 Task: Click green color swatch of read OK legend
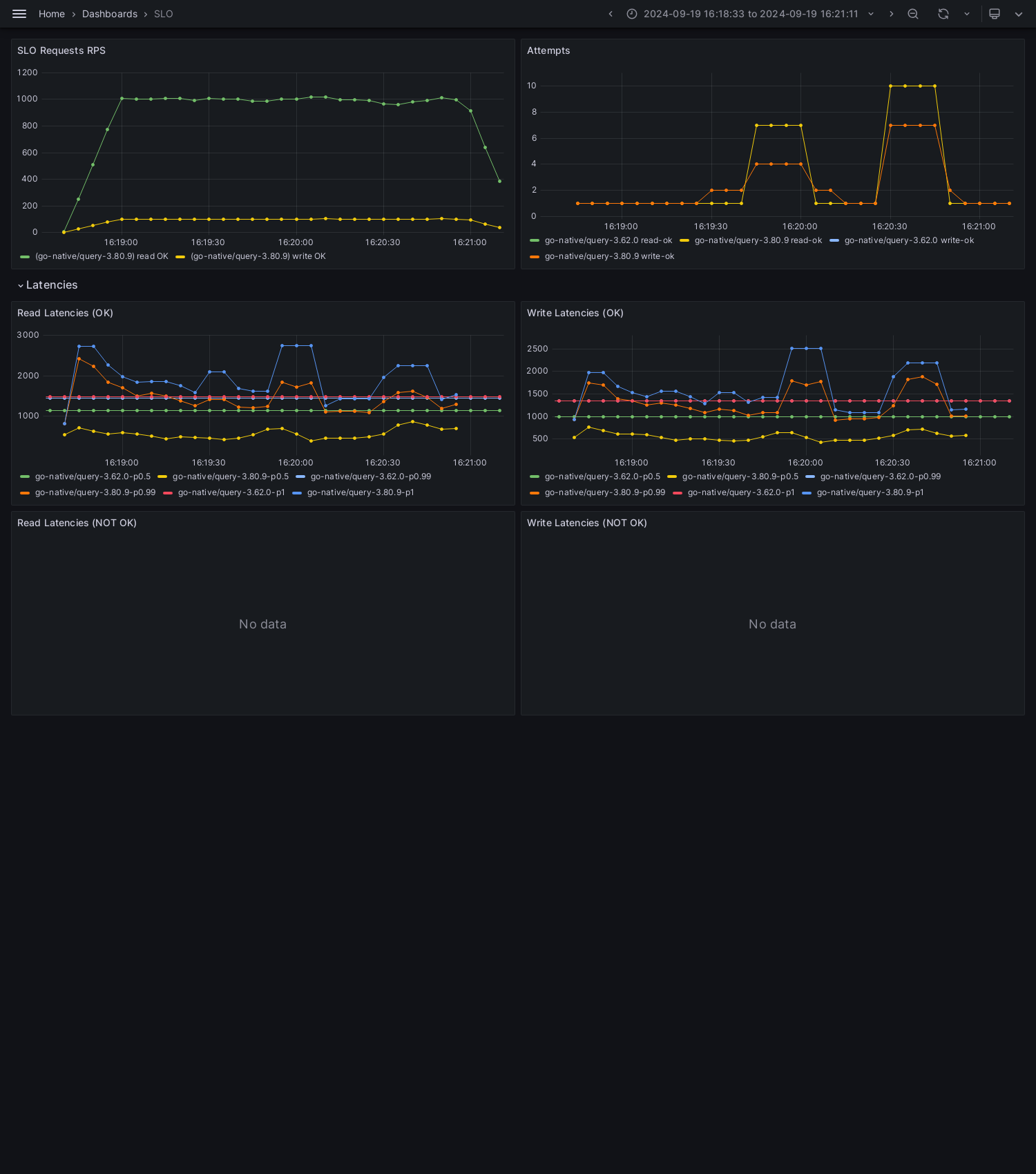(25, 257)
